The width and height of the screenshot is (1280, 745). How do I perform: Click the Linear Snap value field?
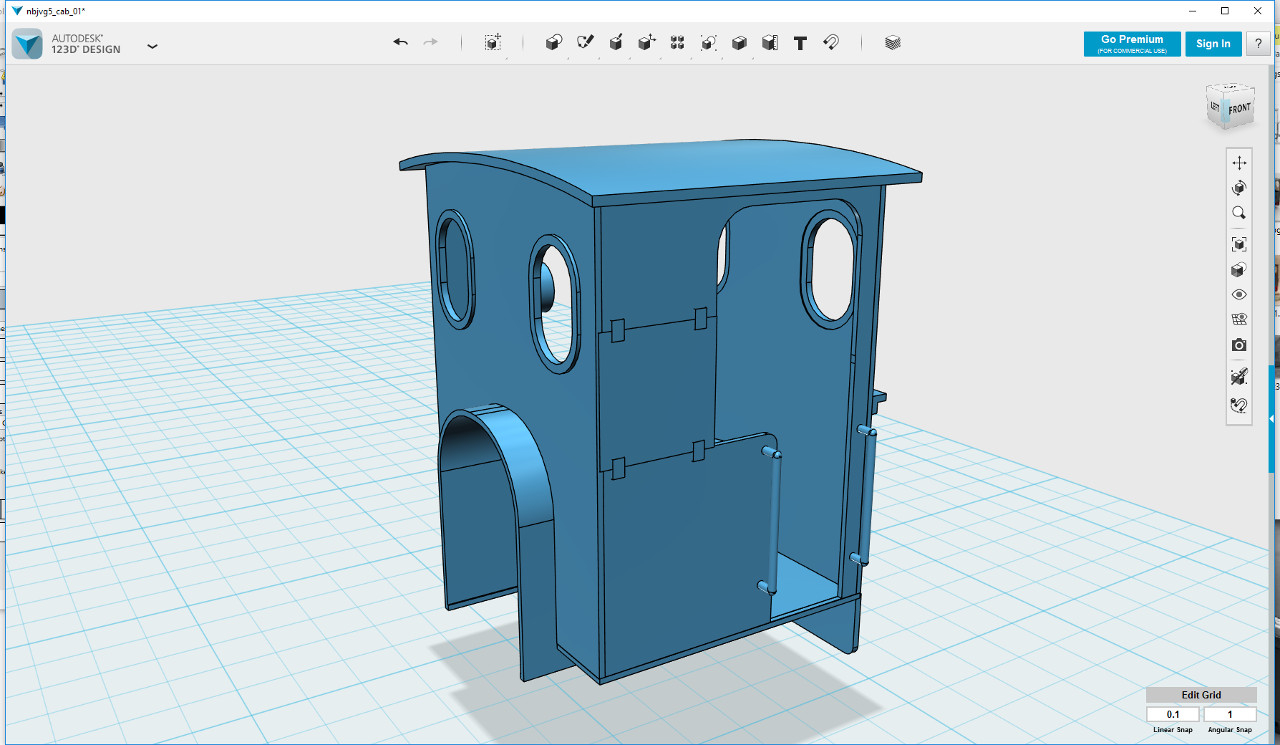pos(1173,715)
